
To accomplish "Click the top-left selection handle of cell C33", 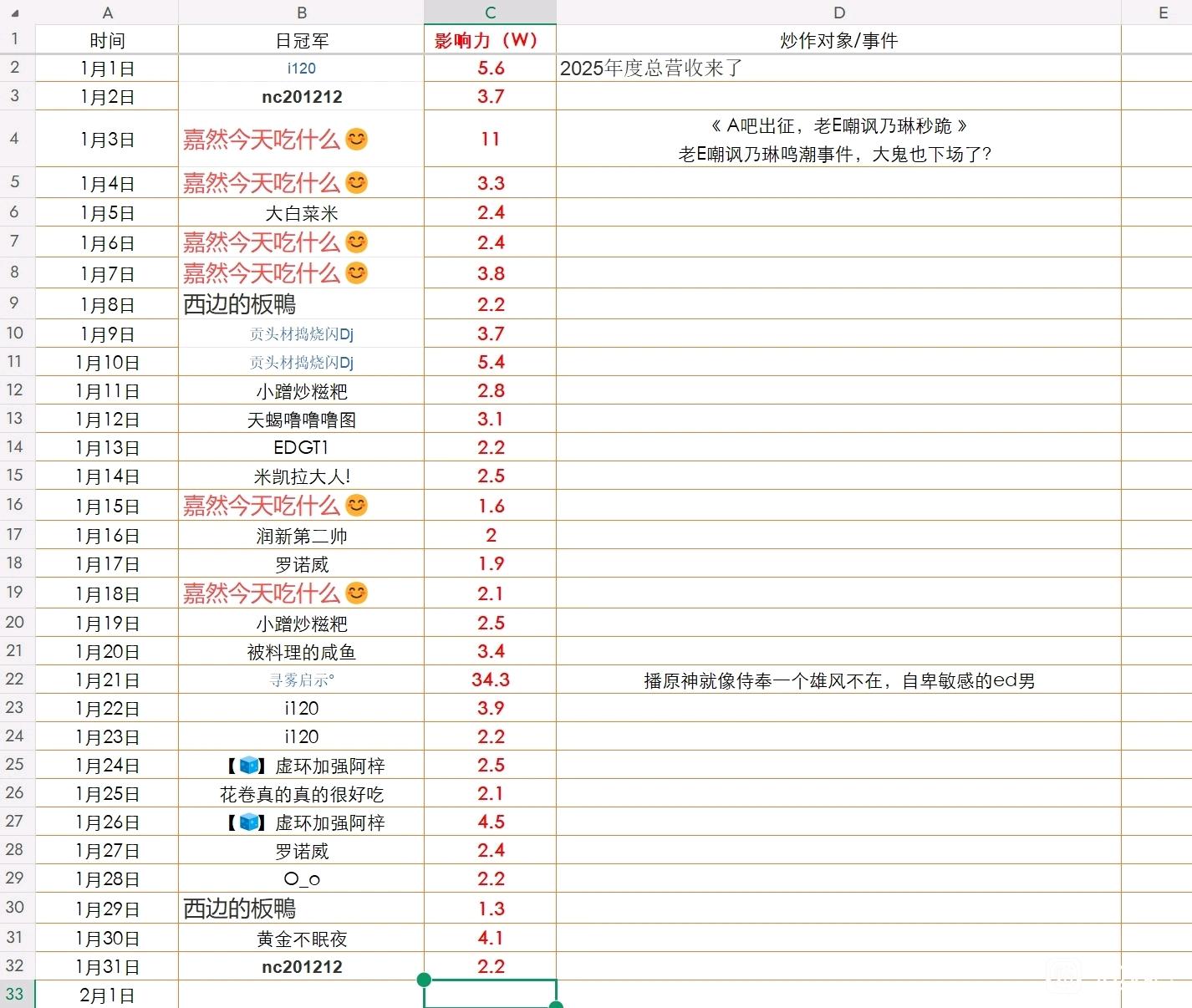I will click(424, 980).
